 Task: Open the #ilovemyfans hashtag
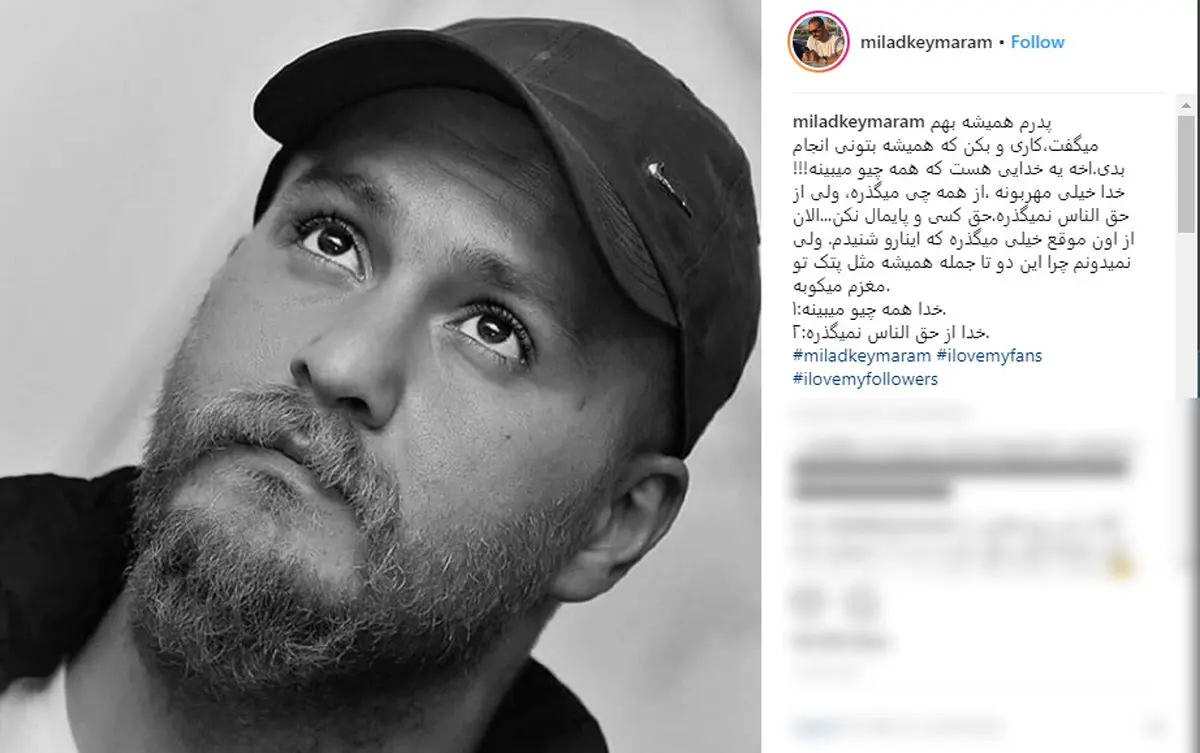[x=990, y=357]
